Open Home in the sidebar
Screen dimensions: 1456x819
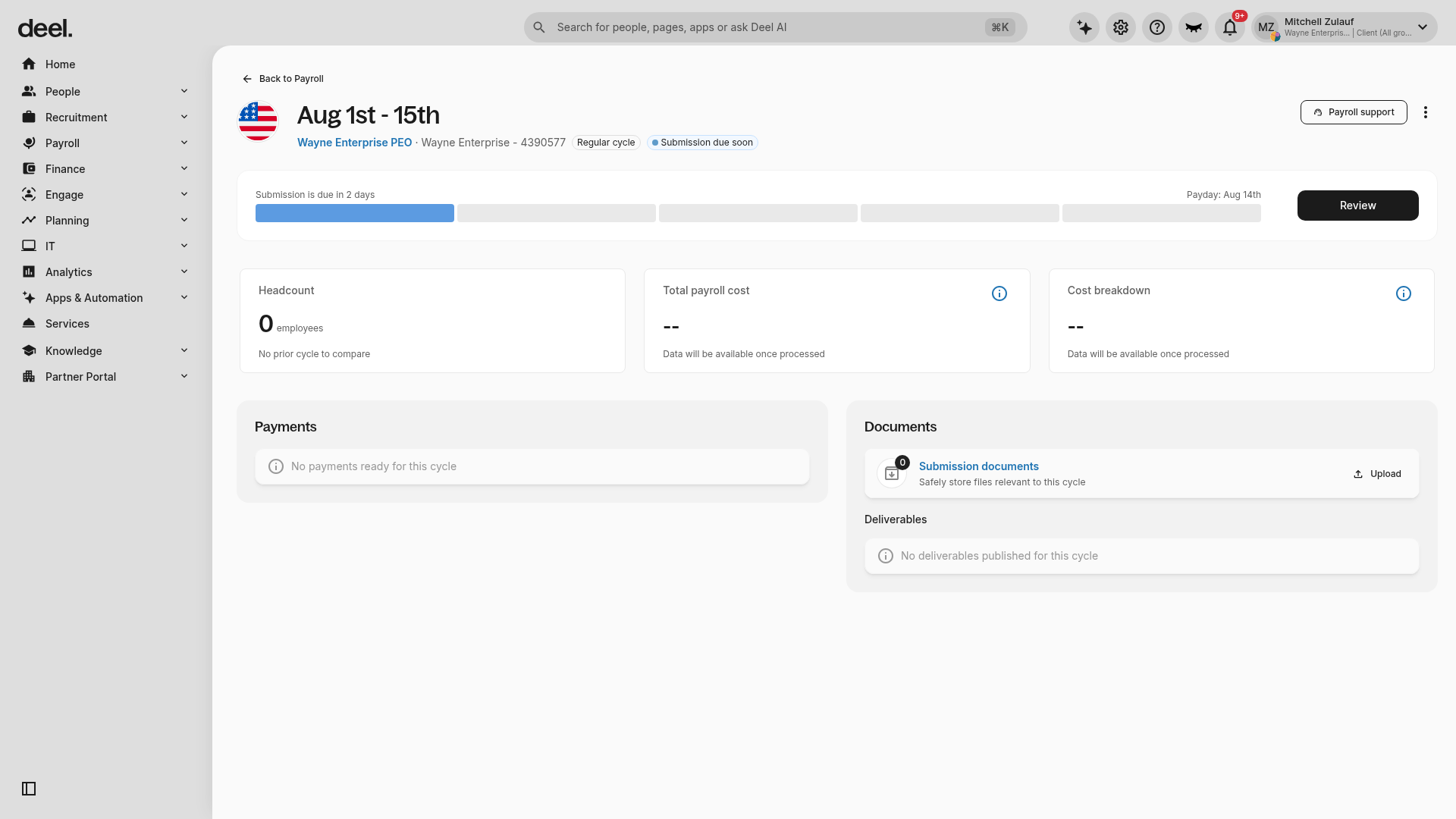tap(106, 64)
